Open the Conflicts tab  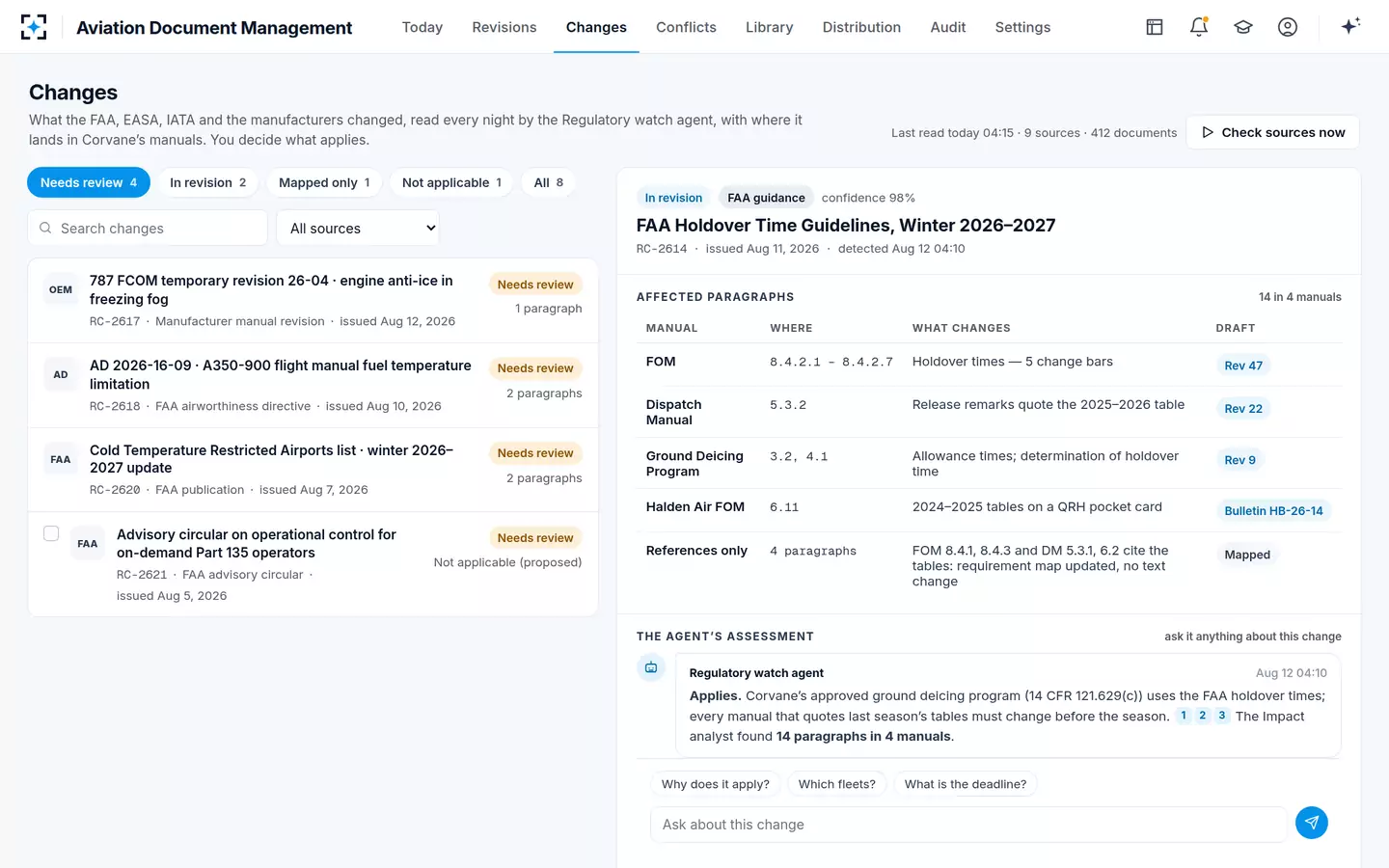click(686, 27)
